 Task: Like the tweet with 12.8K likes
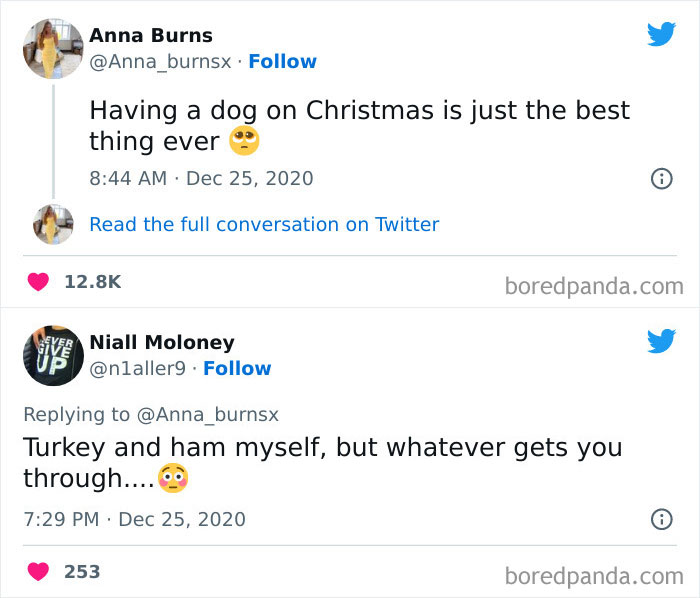(x=38, y=282)
